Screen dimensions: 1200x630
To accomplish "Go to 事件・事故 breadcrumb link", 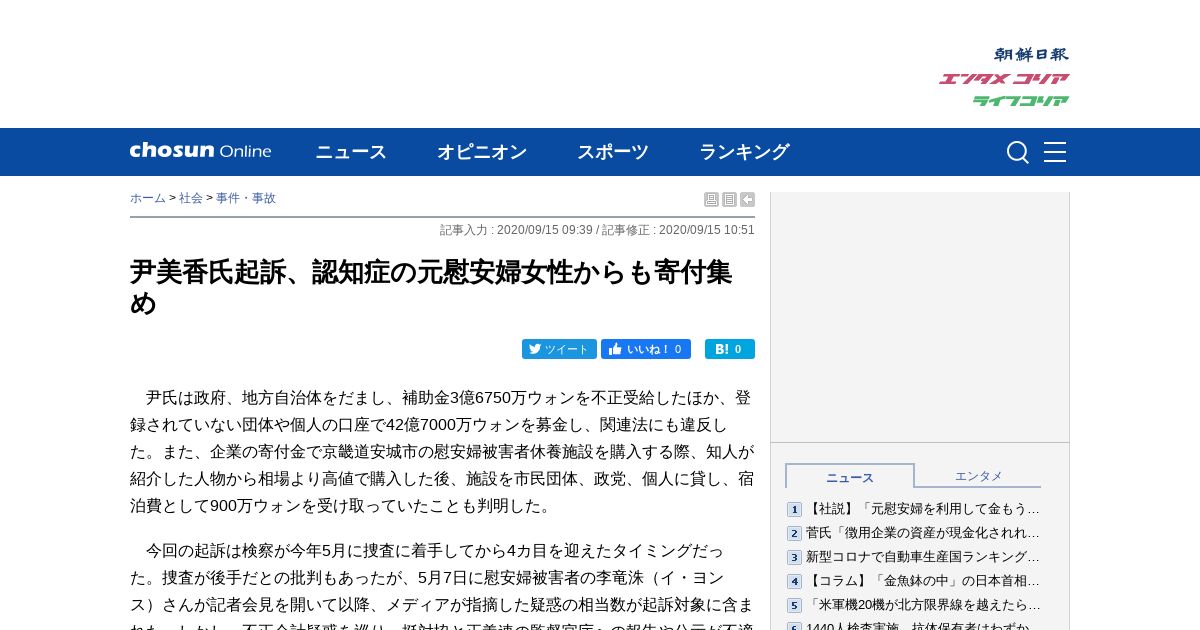I will [x=246, y=198].
